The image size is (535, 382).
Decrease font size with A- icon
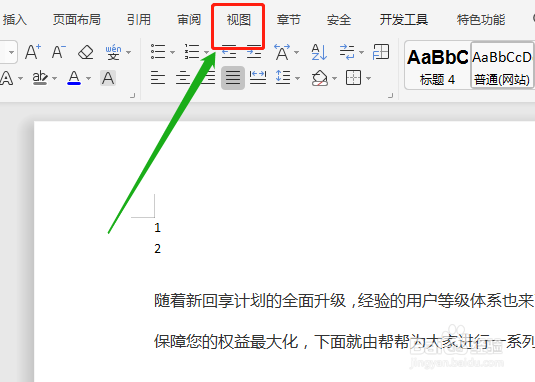click(x=59, y=52)
